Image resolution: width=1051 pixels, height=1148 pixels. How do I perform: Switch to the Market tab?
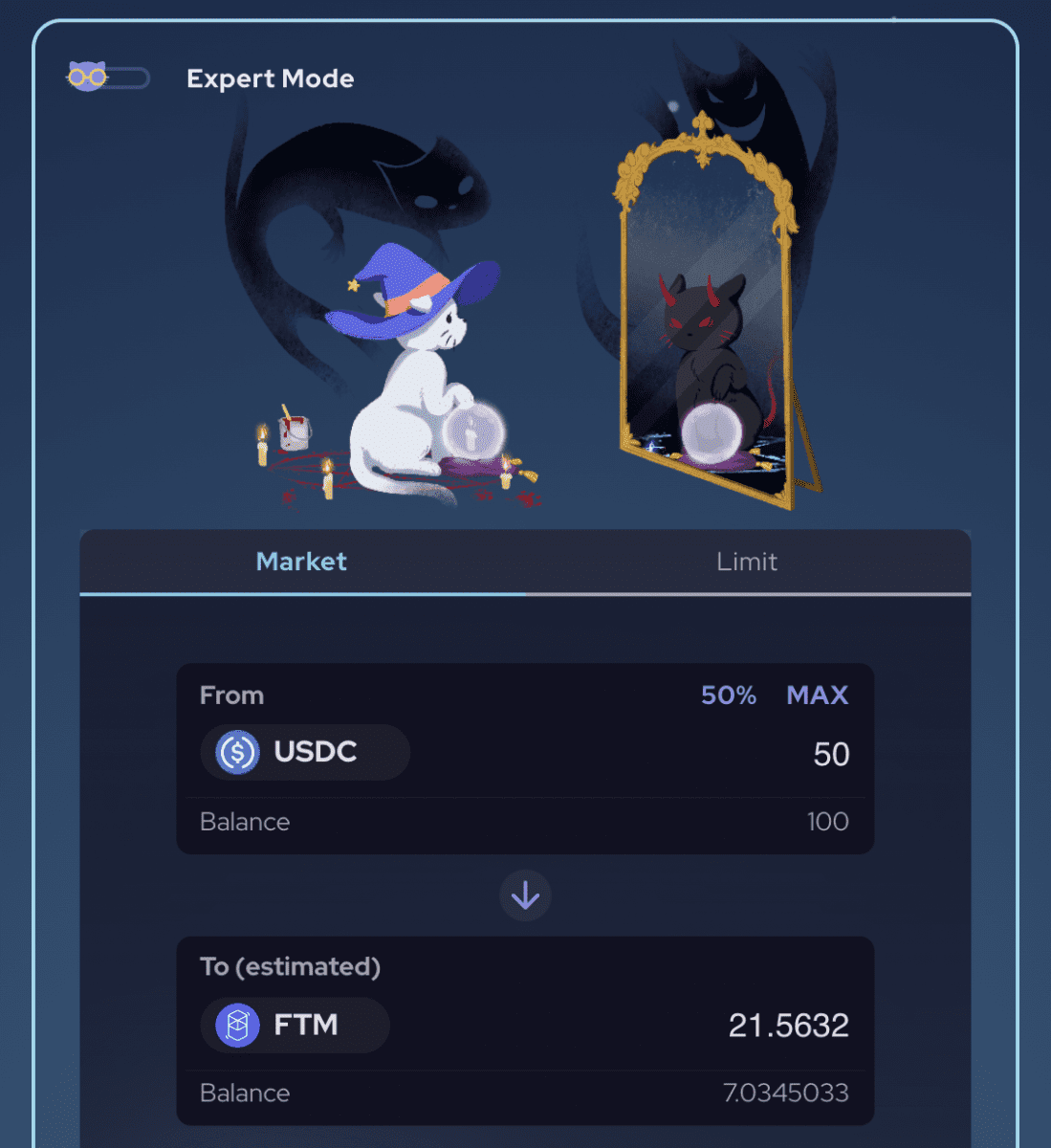(301, 562)
